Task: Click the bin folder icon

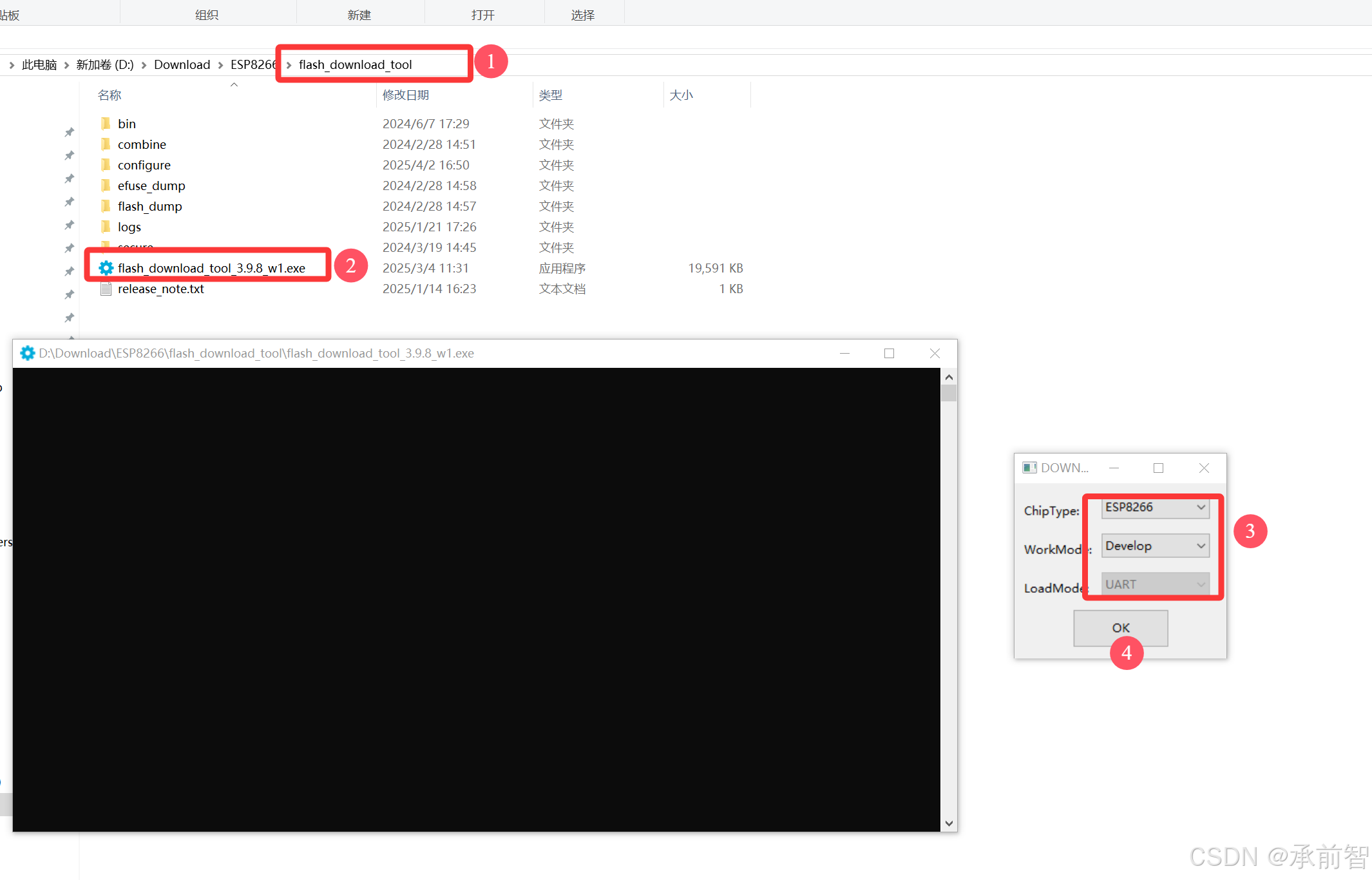Action: [106, 123]
